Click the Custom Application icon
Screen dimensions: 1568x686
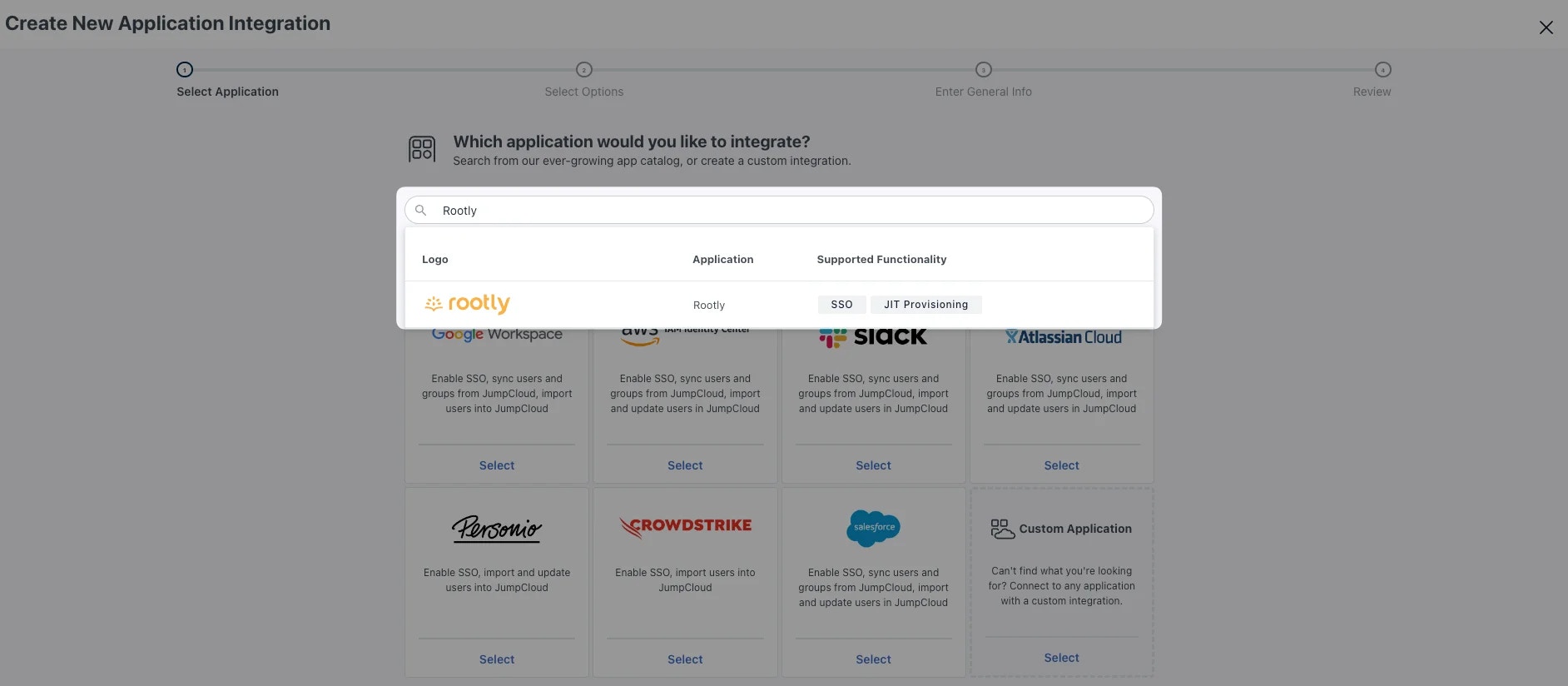(x=1002, y=529)
